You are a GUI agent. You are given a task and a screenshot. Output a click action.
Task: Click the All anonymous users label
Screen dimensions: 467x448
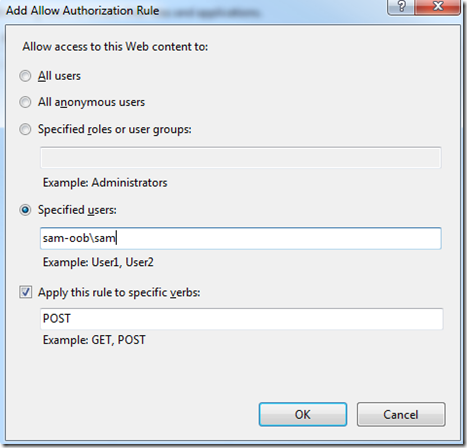click(91, 102)
